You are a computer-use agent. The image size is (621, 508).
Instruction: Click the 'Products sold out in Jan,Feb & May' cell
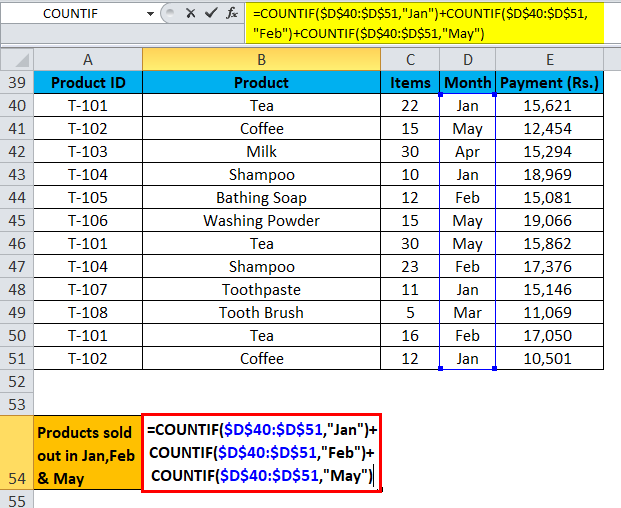(88, 453)
